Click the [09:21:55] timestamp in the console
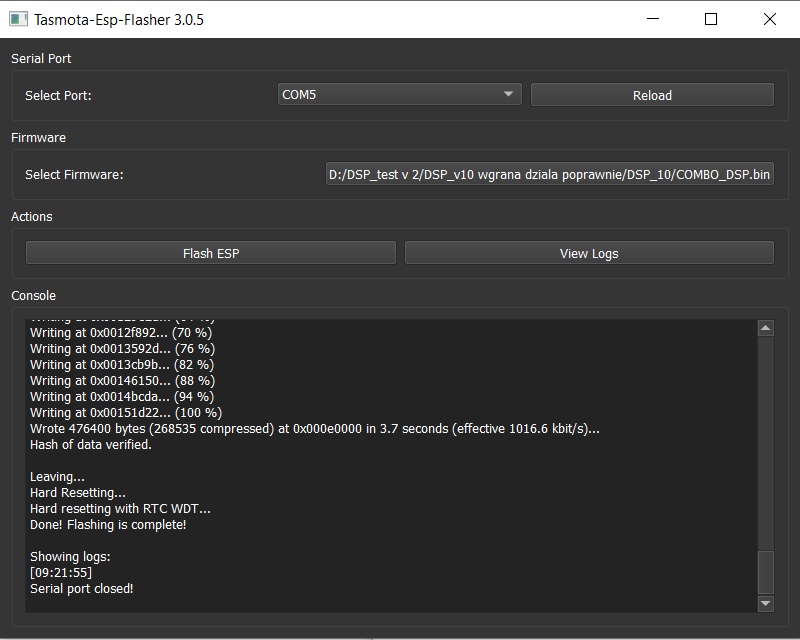Image resolution: width=800 pixels, height=640 pixels. point(61,572)
